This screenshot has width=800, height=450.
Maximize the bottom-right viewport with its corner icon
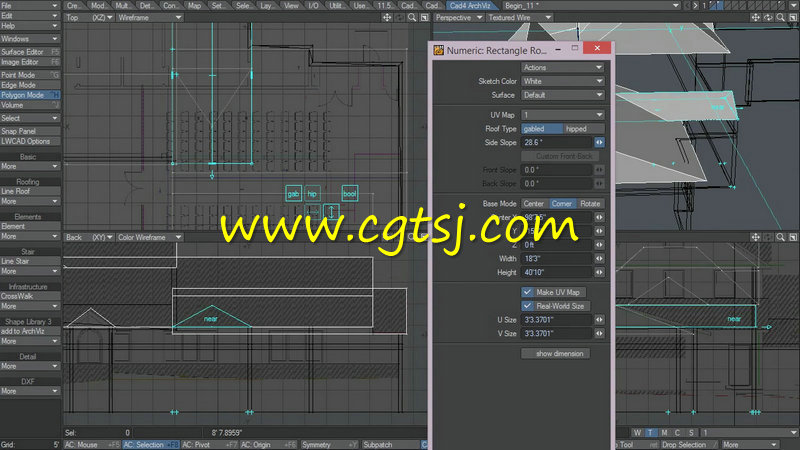[793, 237]
